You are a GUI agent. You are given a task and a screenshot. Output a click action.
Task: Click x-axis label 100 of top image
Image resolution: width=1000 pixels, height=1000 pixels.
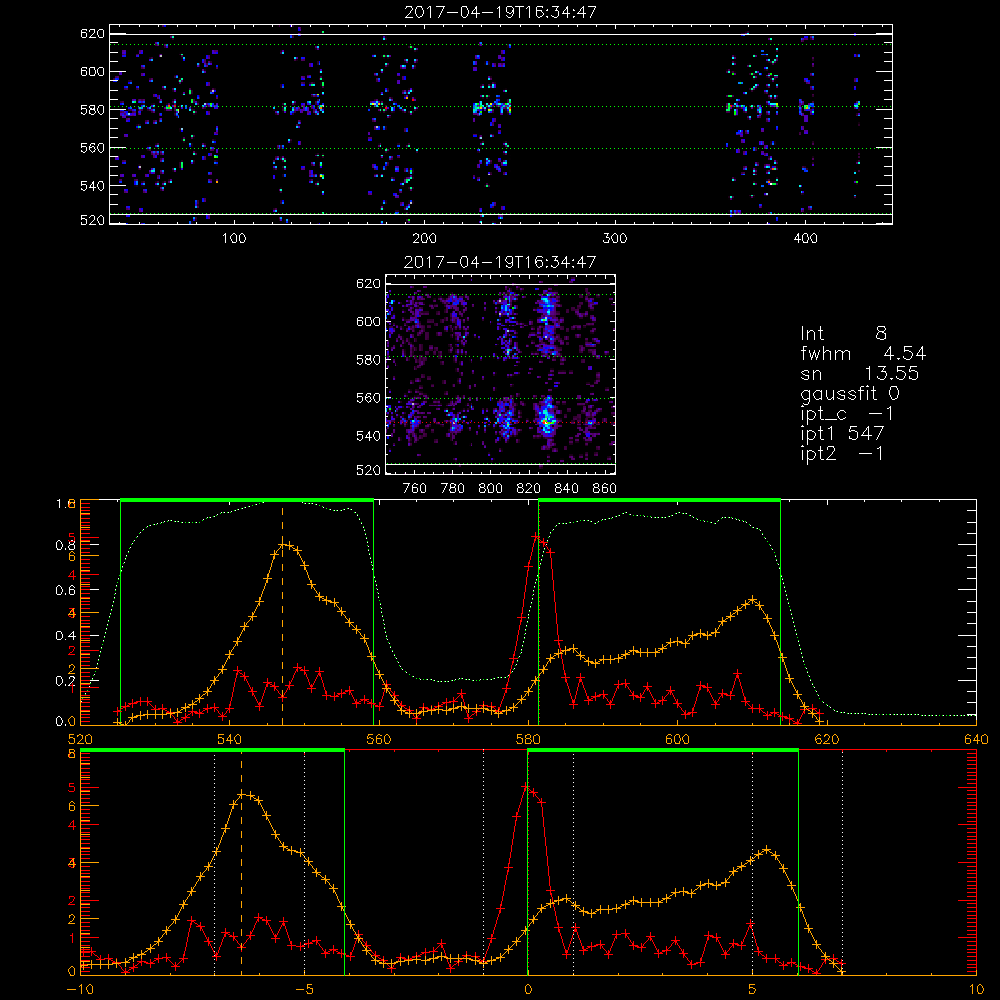234,239
